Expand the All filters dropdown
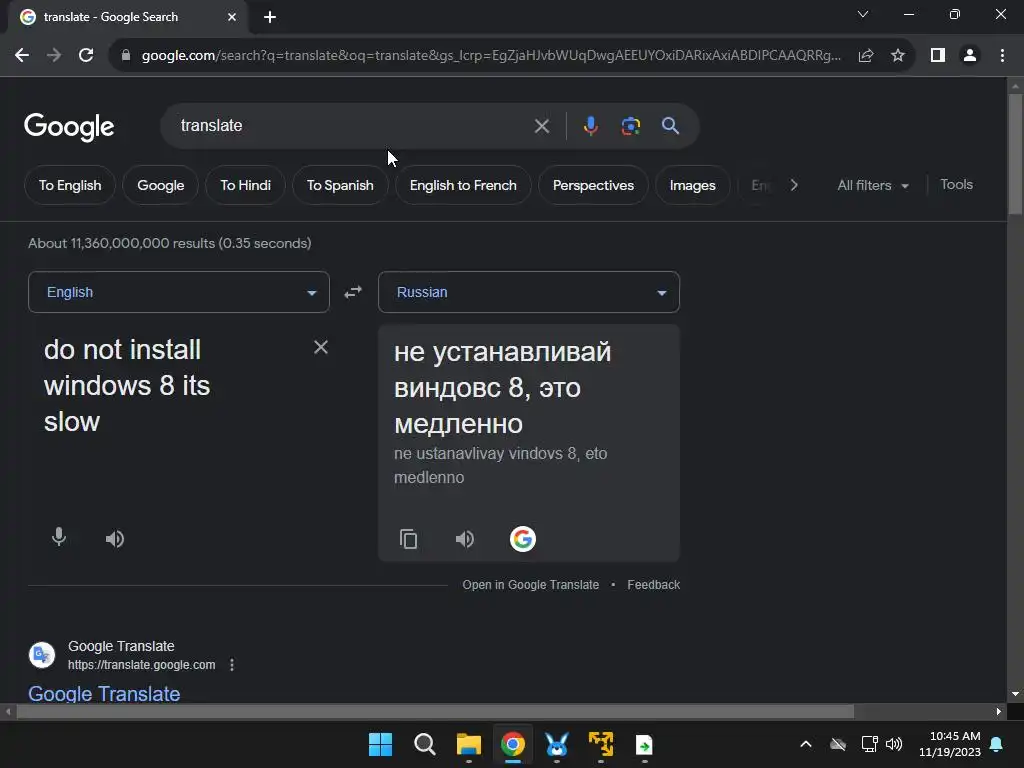The height and width of the screenshot is (768, 1024). point(873,185)
